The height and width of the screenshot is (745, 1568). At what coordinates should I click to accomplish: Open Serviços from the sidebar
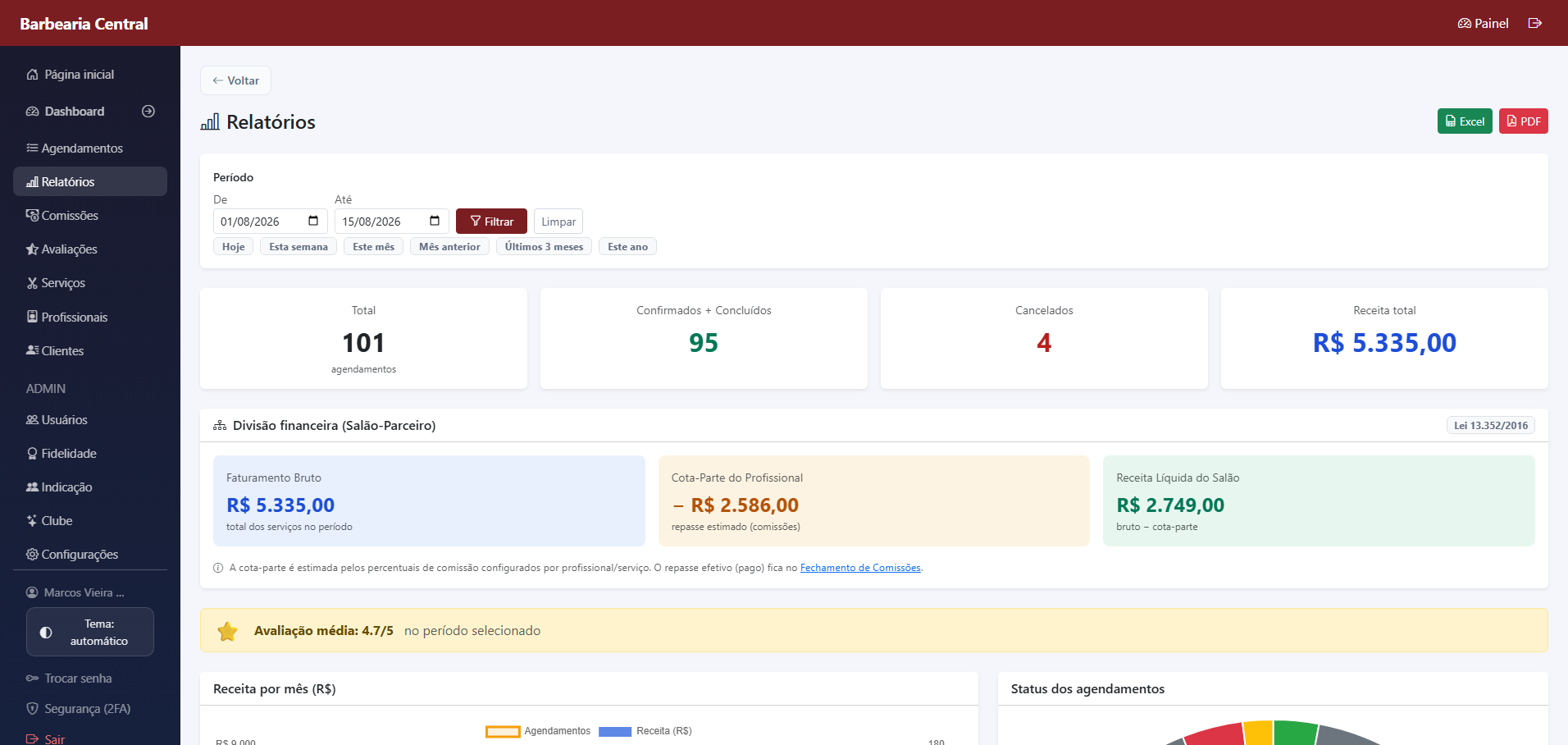(x=90, y=283)
